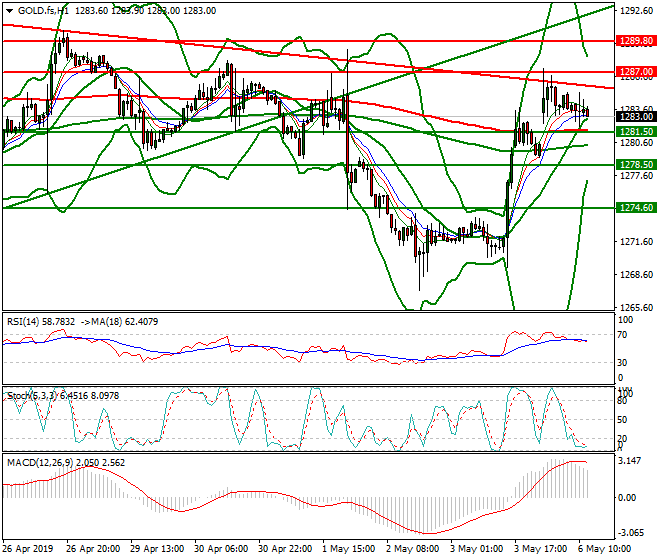
Task: Click the 3 May 01:00 time axis label
Action: coord(476,549)
